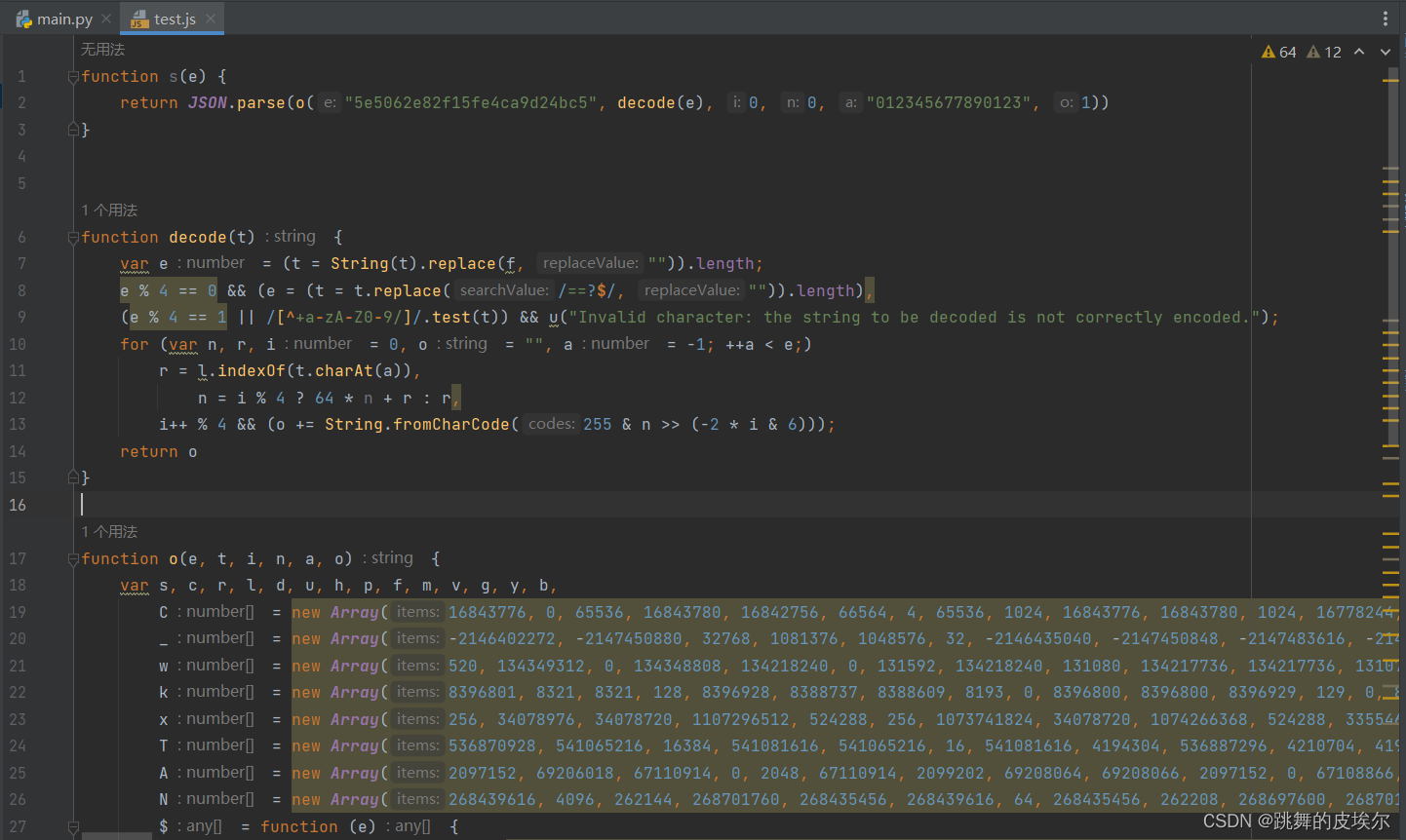Image resolution: width=1406 pixels, height=840 pixels.
Task: Click line number 16 in the gutter
Action: pyautogui.click(x=18, y=505)
